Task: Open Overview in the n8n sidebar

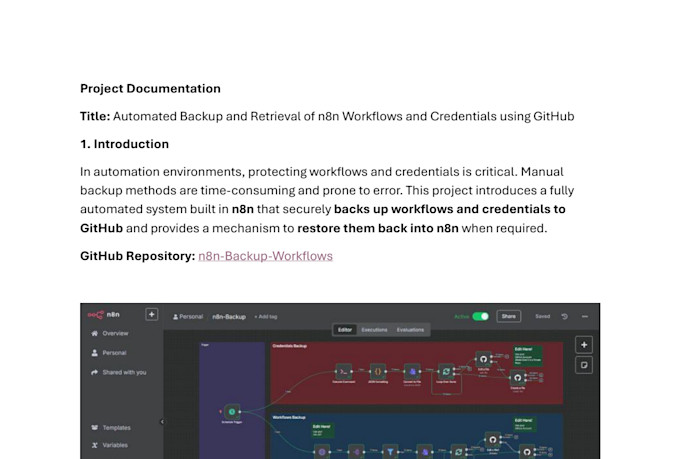Action: 110,333
